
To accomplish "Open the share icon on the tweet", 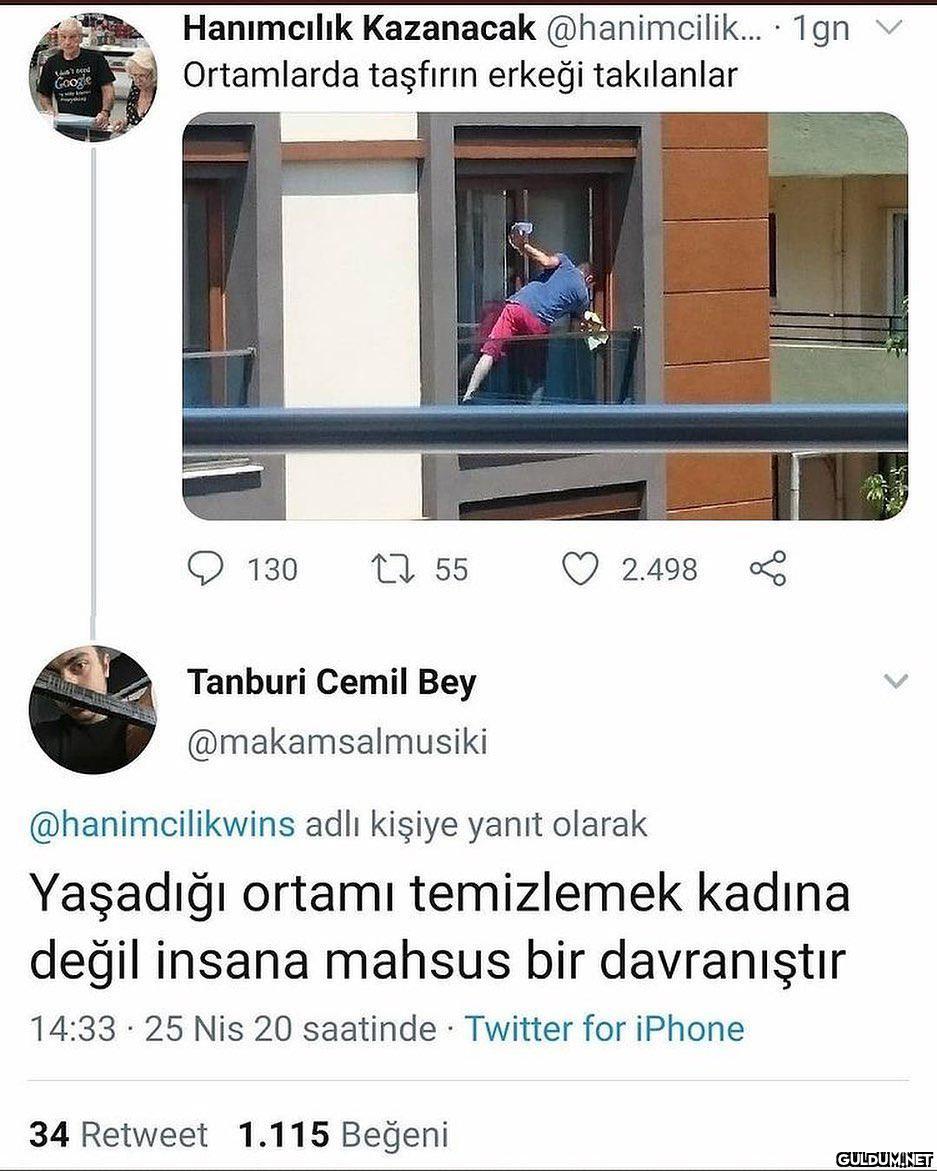I will point(768,569).
